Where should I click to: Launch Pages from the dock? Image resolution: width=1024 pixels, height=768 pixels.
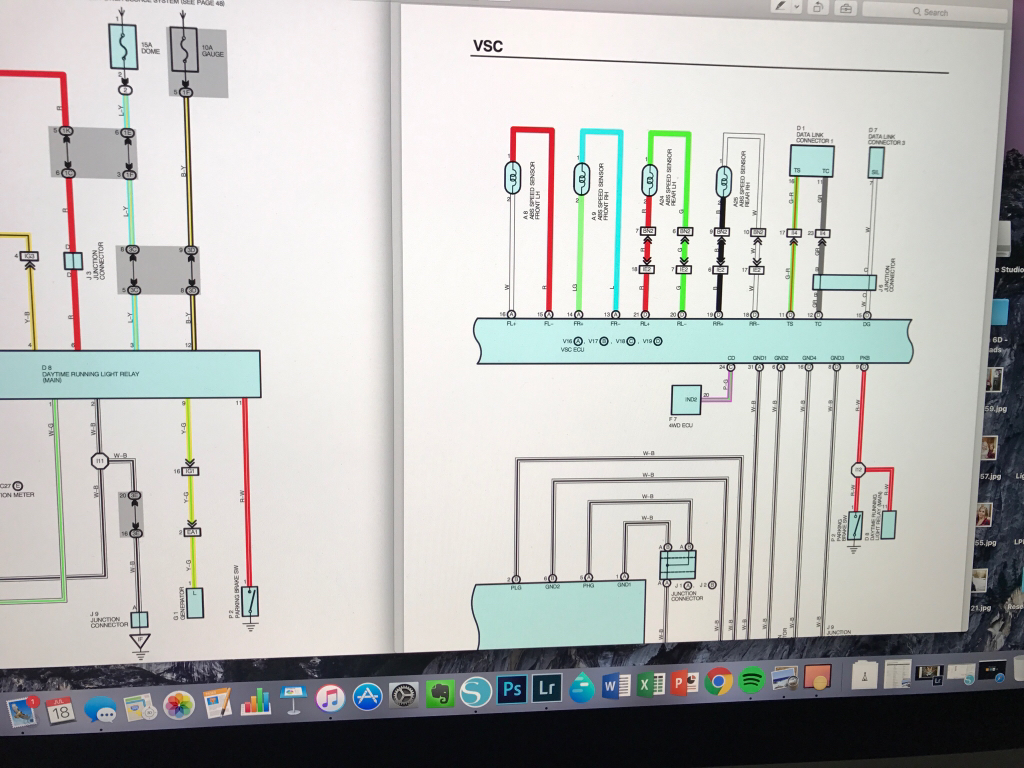point(217,703)
